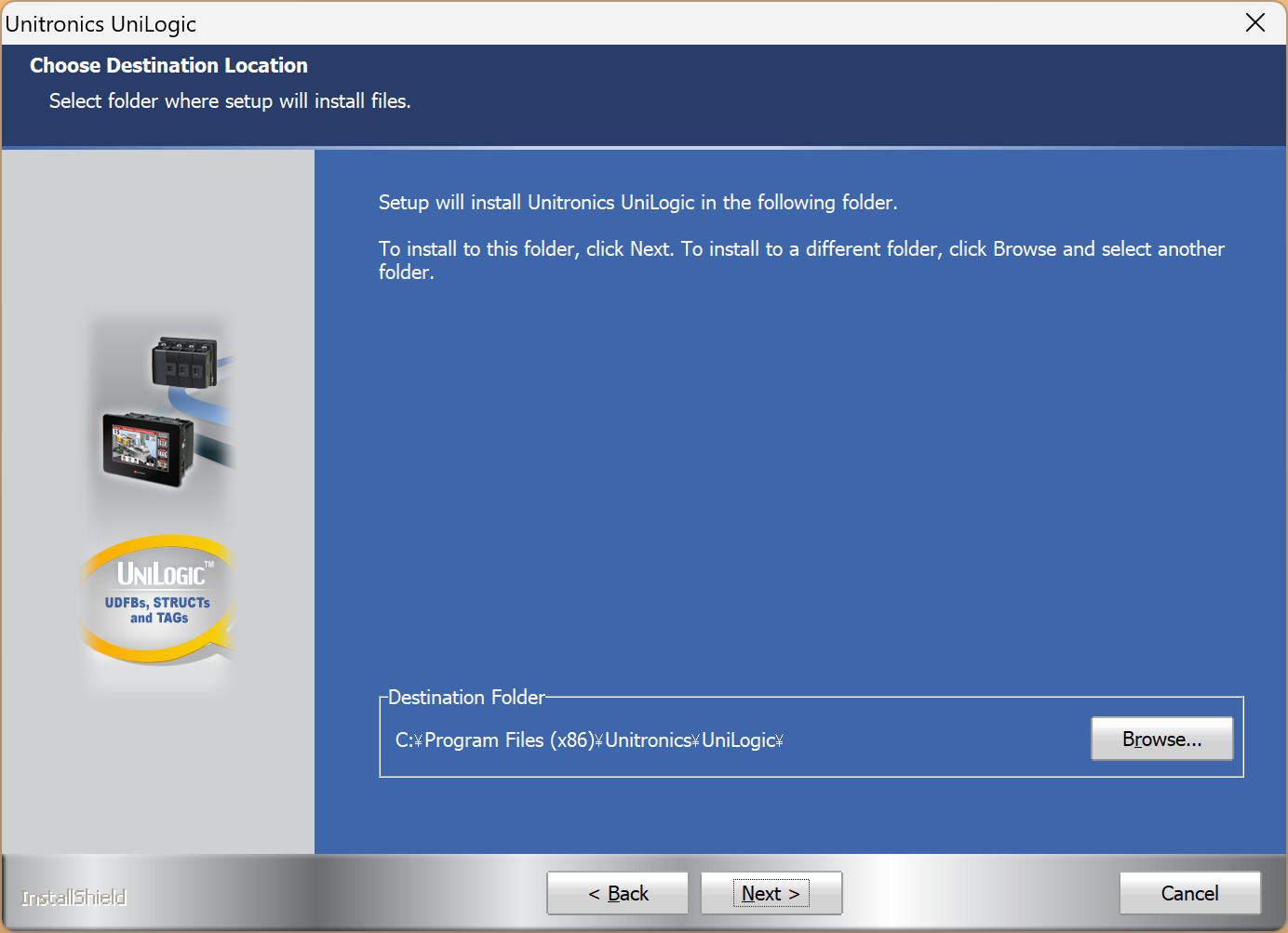The image size is (1288, 933).
Task: Click the gray sidebar above the device images
Action: pos(158,233)
